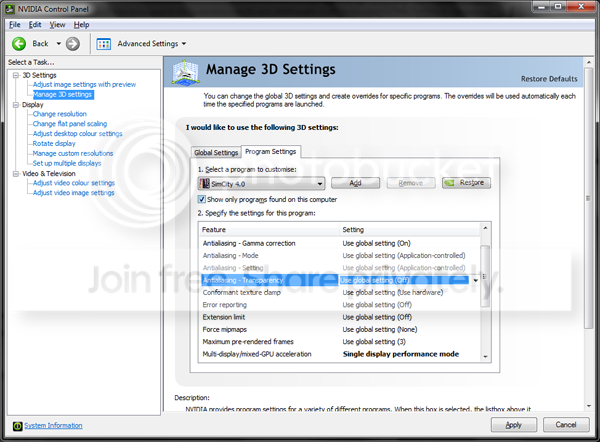The image size is (600, 442).
Task: Collapse the Display tree node
Action: tap(16, 104)
